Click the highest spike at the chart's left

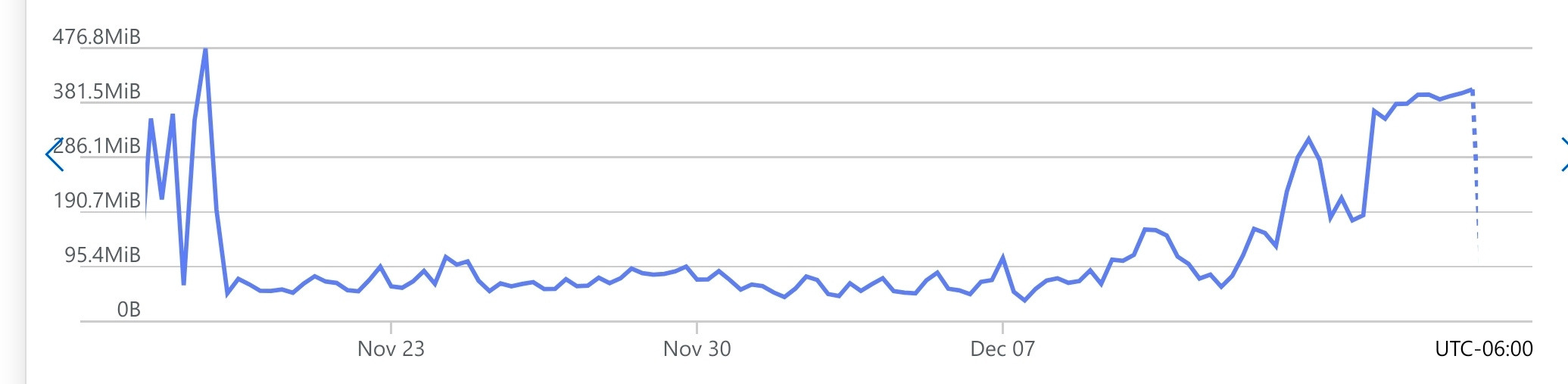(x=205, y=50)
